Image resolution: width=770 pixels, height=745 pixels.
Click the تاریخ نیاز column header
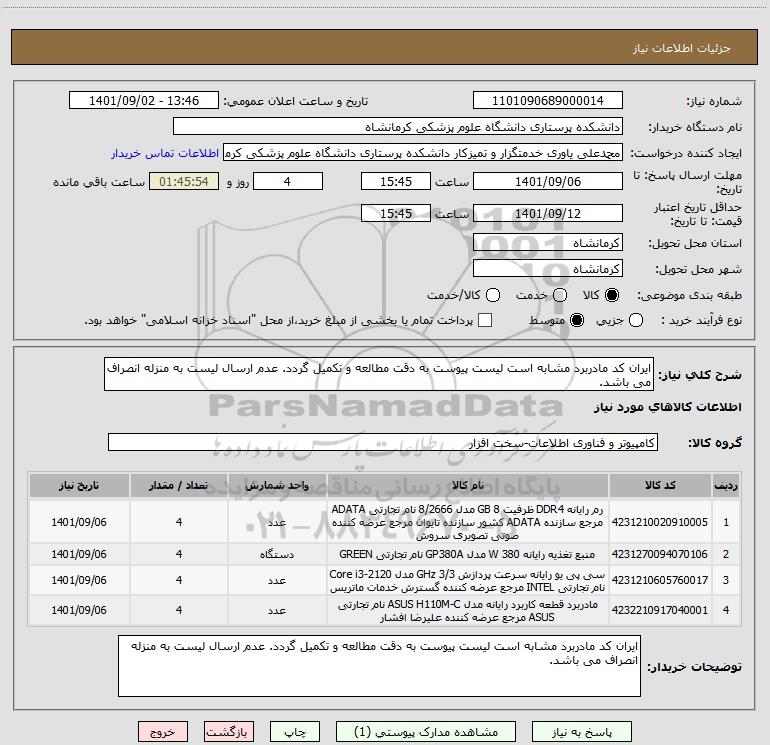[79, 485]
